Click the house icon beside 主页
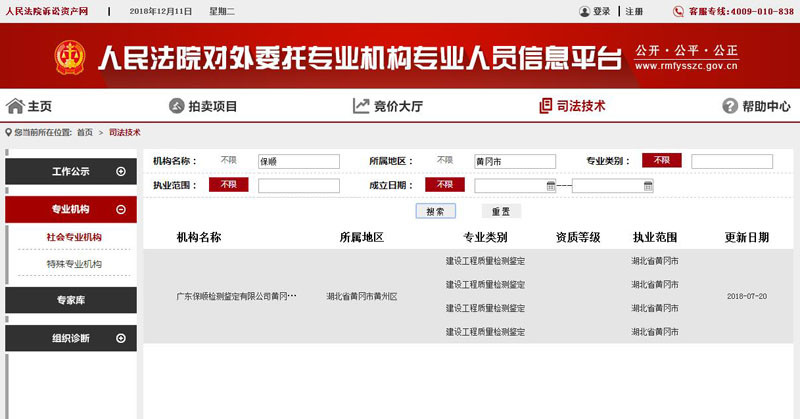 [x=15, y=106]
